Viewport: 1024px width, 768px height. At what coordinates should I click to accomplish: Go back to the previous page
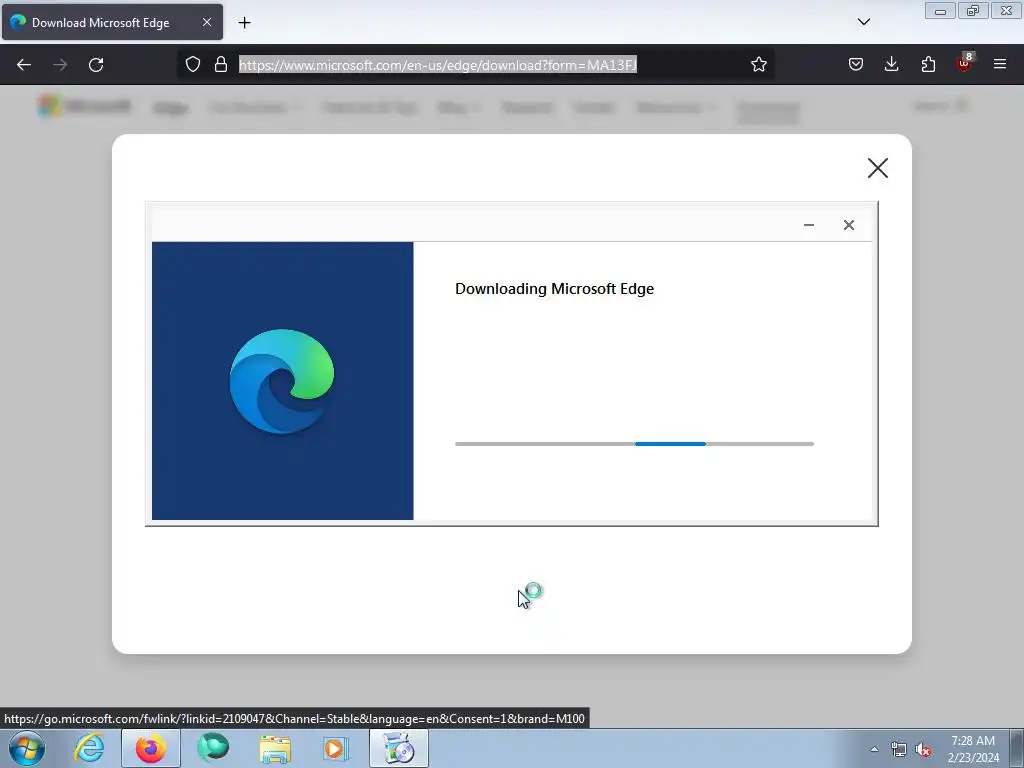(24, 65)
